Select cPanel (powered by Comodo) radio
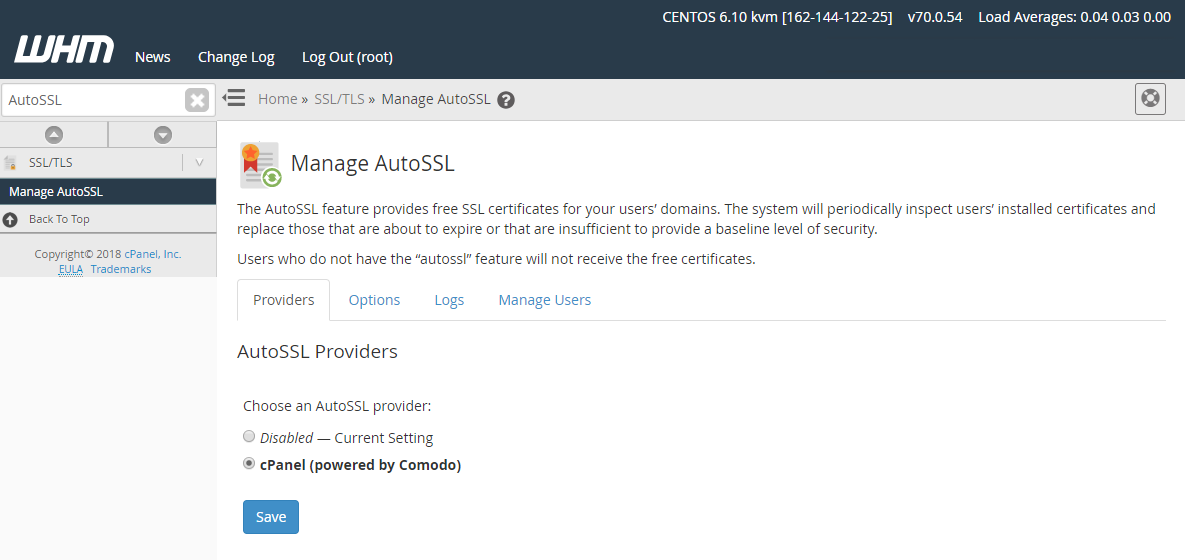1185x560 pixels. tap(249, 463)
